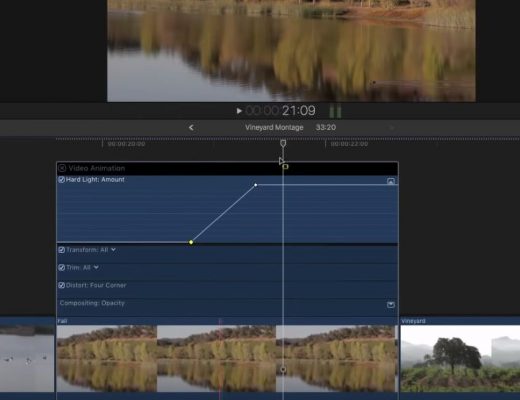Click the Vineyard clip name label
The height and width of the screenshot is (400, 520).
[413, 321]
